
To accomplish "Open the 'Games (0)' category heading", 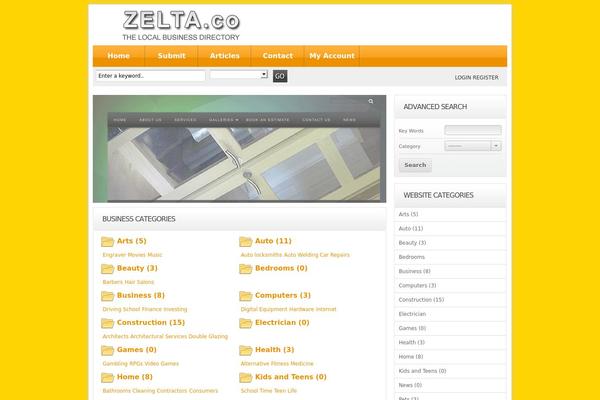I will [137, 350].
